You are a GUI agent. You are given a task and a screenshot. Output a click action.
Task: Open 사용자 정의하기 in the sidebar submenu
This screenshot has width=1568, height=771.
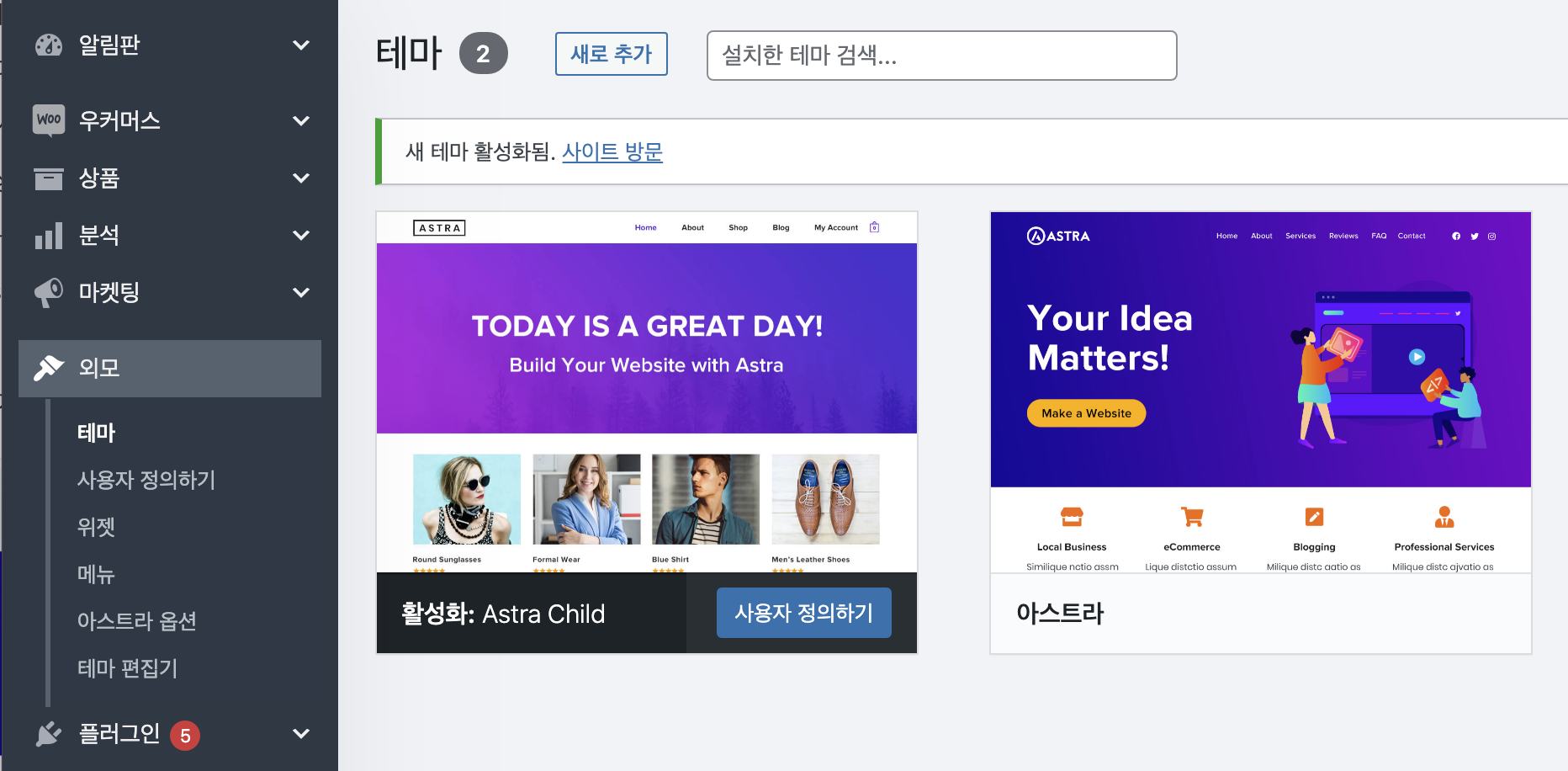click(146, 480)
